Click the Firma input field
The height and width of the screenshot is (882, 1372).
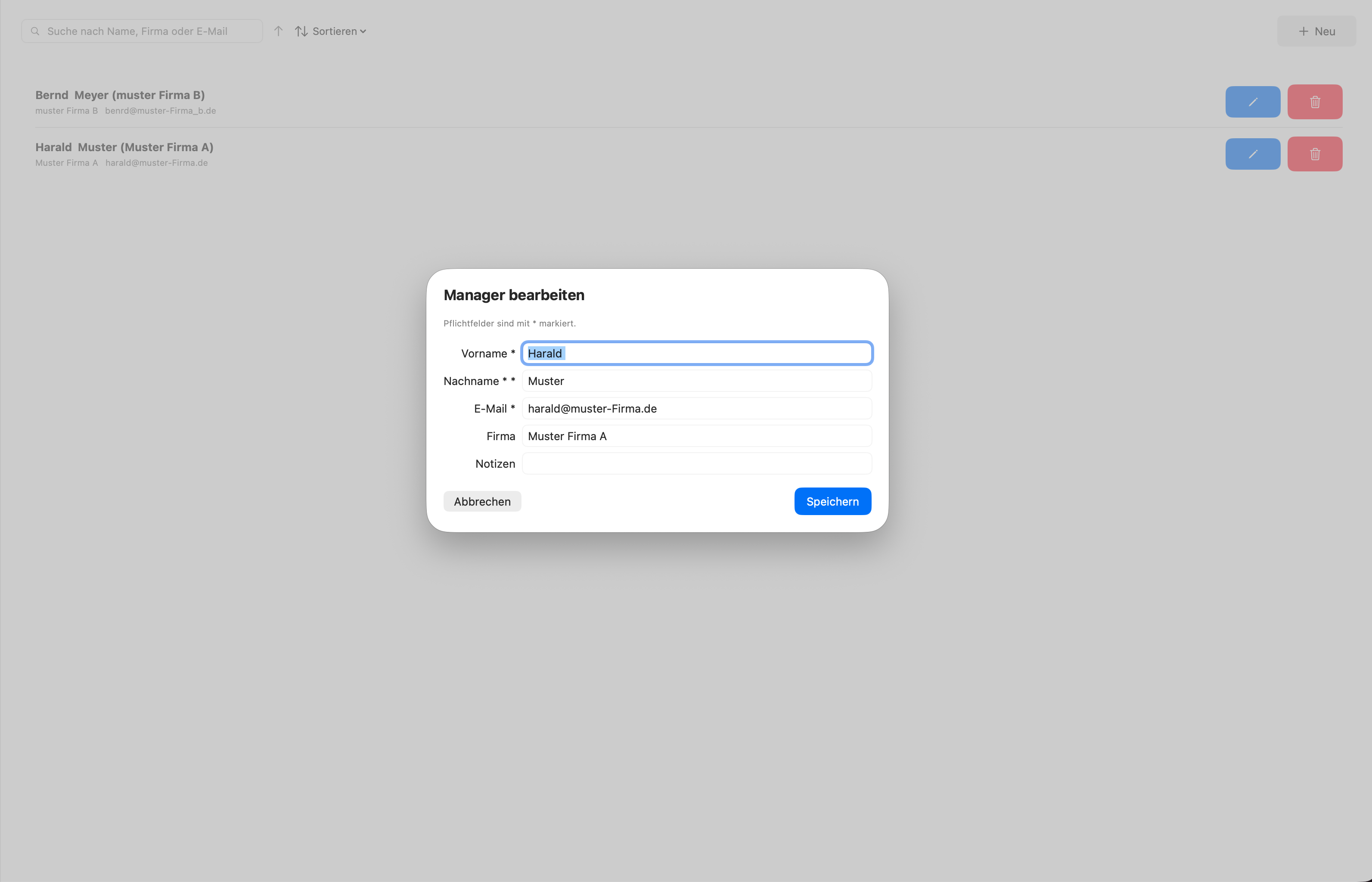pyautogui.click(x=696, y=436)
